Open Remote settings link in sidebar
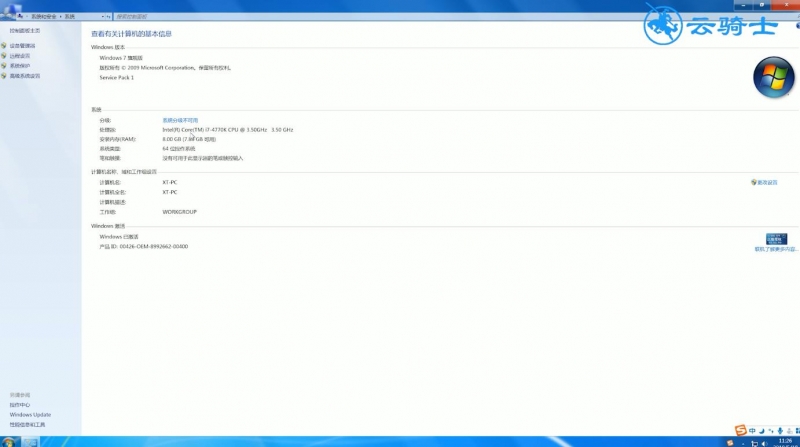 pyautogui.click(x=20, y=56)
